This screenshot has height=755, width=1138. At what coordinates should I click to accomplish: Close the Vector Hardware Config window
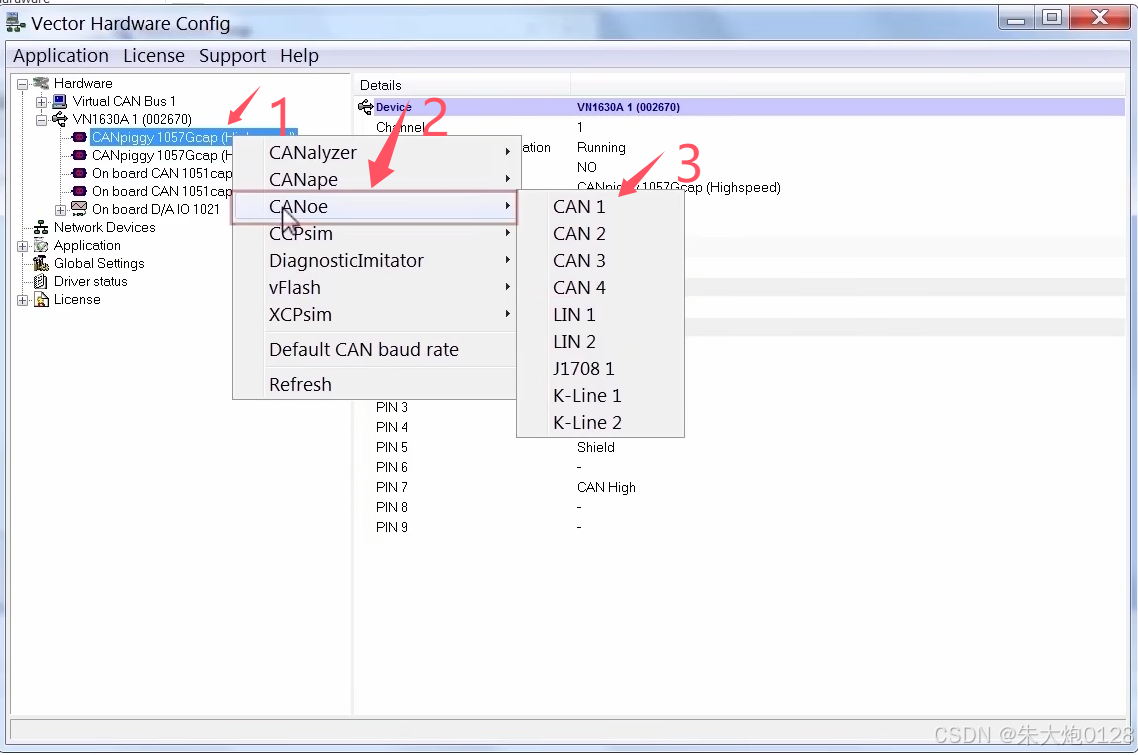(x=1100, y=17)
